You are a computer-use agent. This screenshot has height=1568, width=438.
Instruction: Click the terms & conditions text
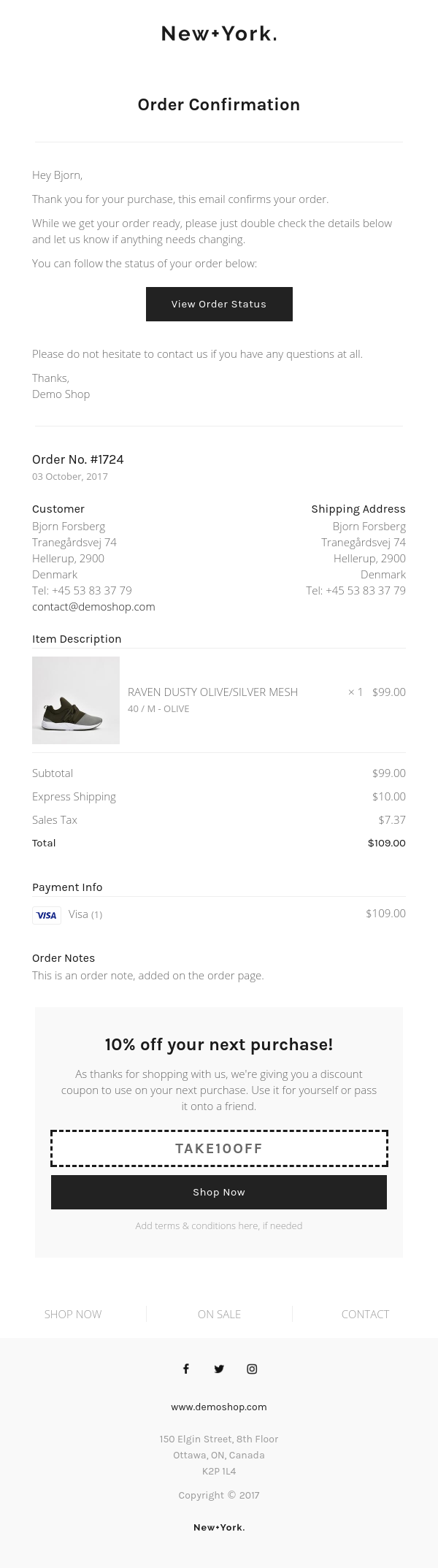(x=219, y=1225)
